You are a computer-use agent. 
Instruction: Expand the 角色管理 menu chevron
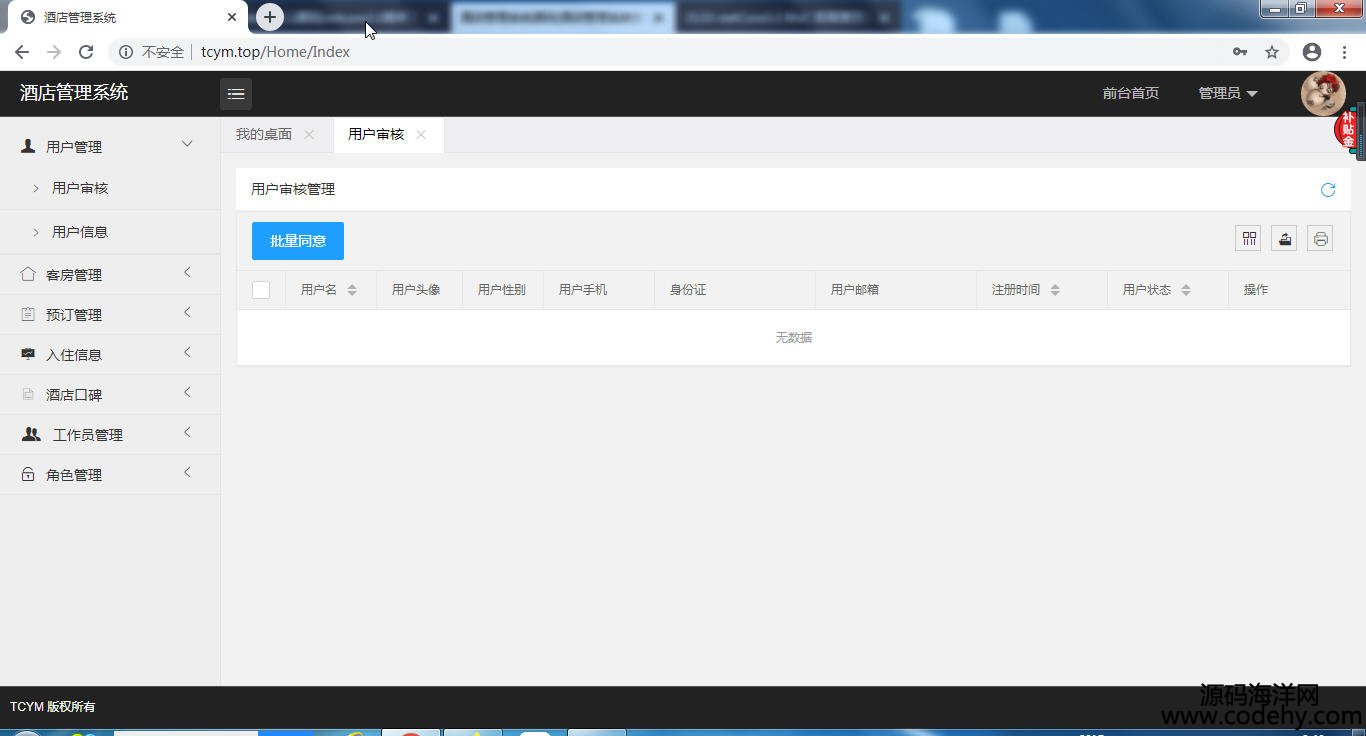[187, 473]
